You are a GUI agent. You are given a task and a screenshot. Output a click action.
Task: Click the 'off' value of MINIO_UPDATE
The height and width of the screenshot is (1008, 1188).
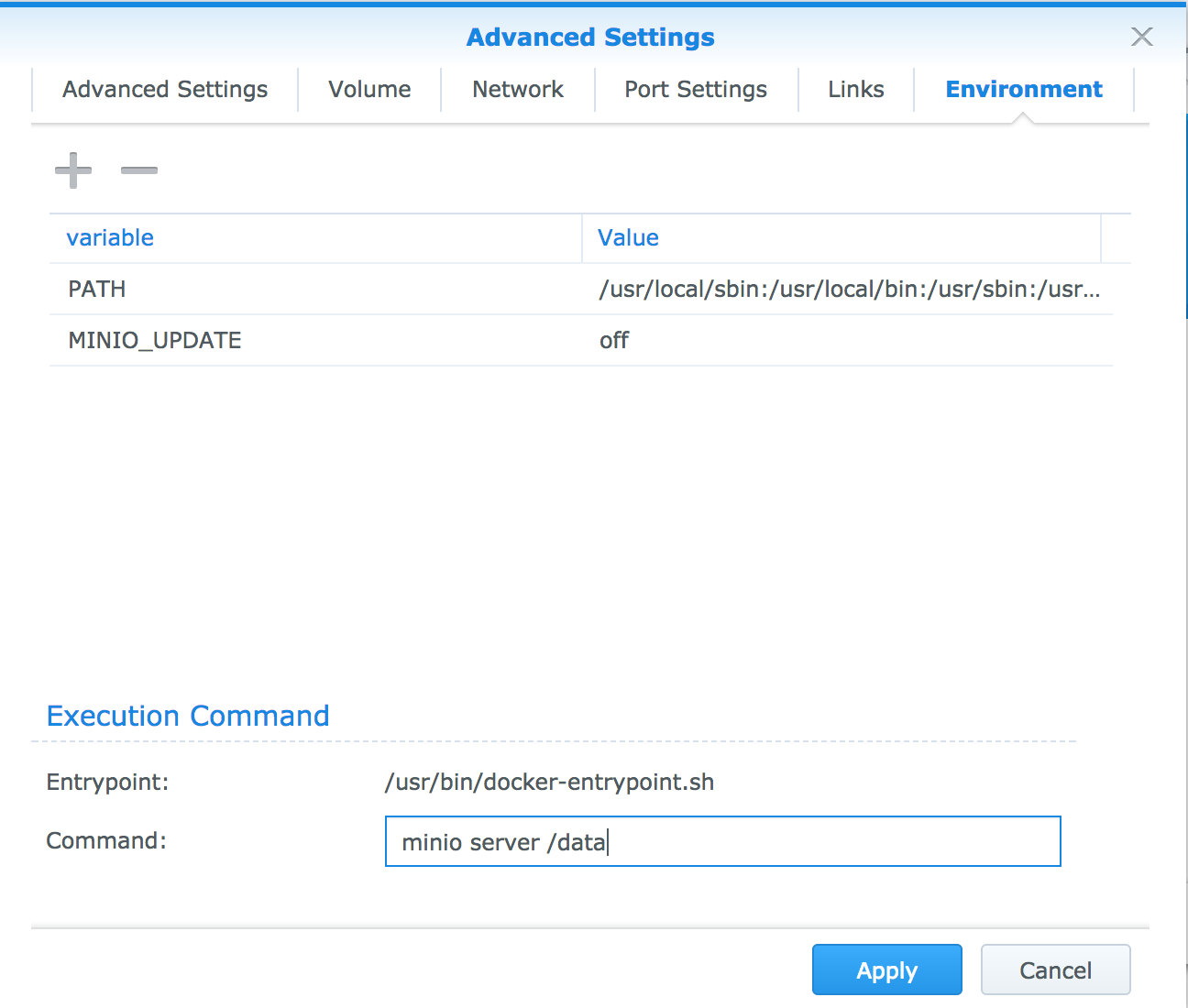point(614,341)
